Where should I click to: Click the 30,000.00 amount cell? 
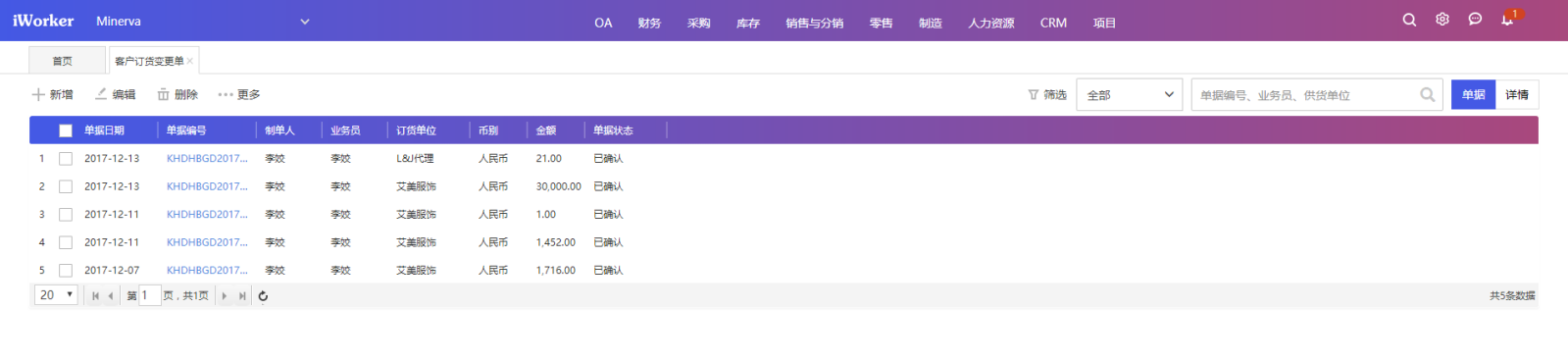(x=558, y=186)
